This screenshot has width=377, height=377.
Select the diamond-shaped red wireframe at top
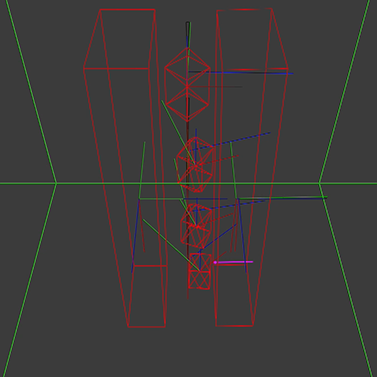187,84
